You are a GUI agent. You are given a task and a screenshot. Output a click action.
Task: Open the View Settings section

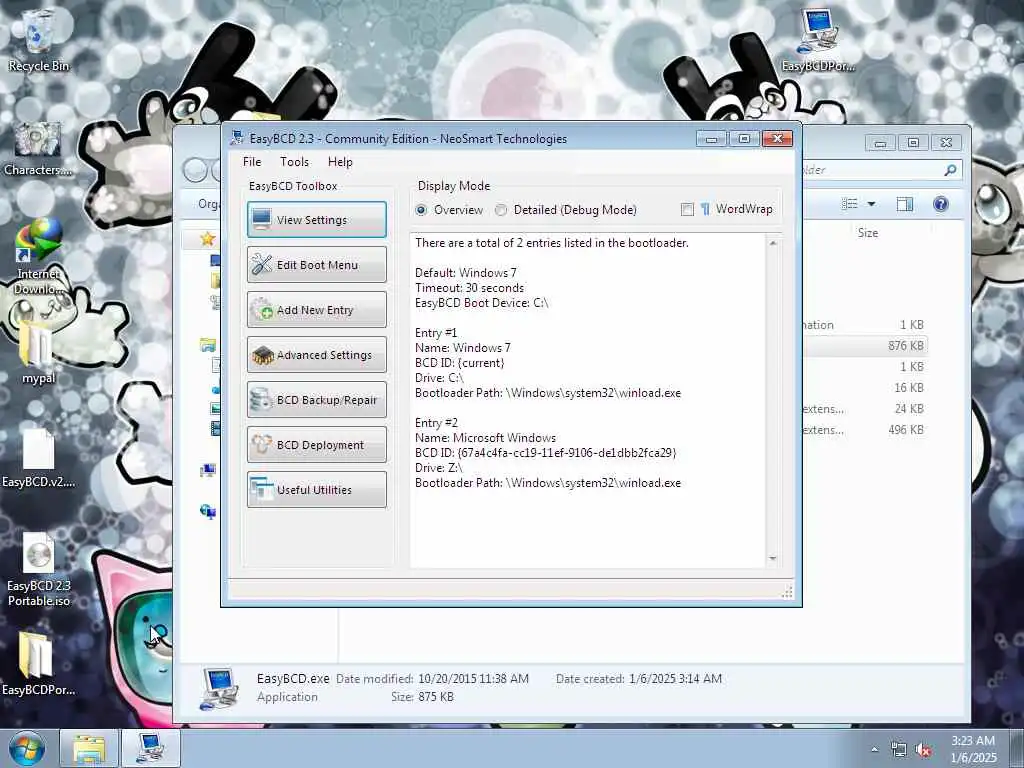tap(317, 219)
